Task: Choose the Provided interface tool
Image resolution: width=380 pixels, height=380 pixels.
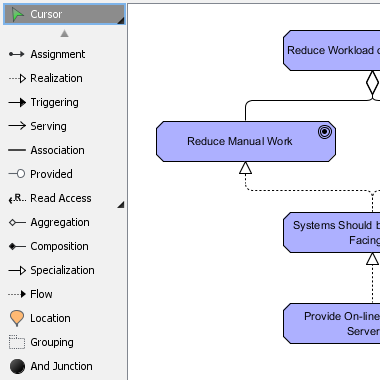Action: pos(63,174)
